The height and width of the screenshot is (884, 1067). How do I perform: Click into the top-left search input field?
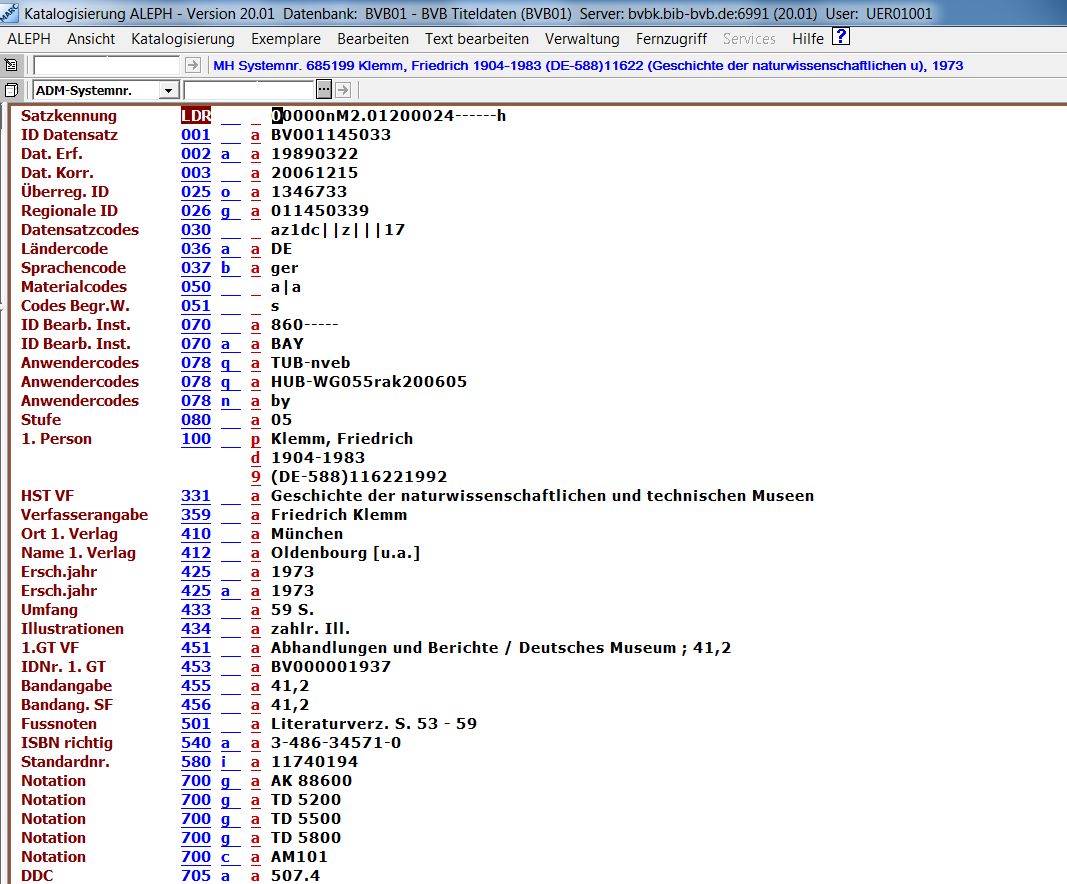click(107, 65)
